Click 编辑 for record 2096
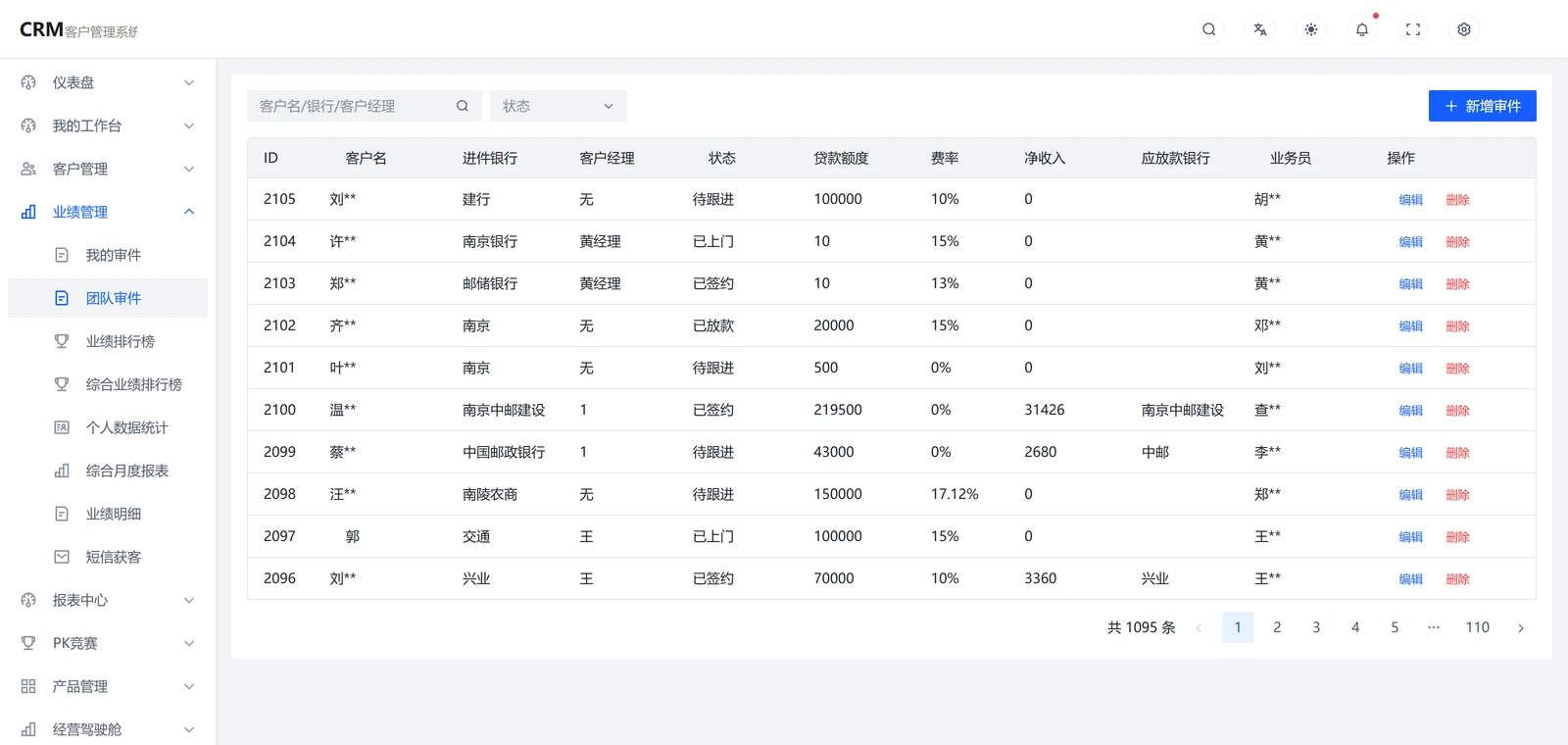Image resolution: width=1568 pixels, height=745 pixels. (x=1411, y=579)
